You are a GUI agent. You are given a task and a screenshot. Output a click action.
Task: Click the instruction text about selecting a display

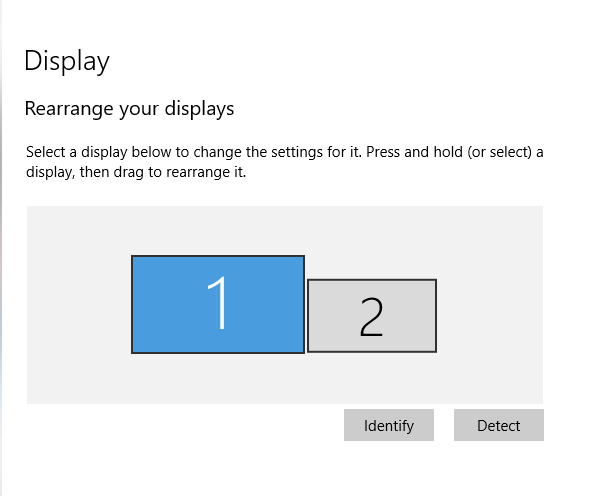tap(285, 162)
